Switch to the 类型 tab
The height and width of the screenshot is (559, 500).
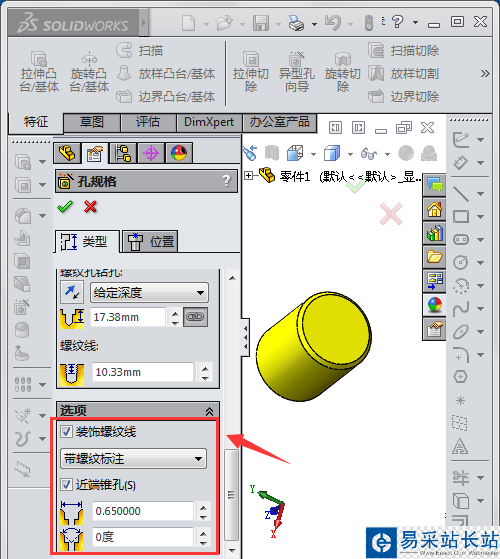pos(88,241)
